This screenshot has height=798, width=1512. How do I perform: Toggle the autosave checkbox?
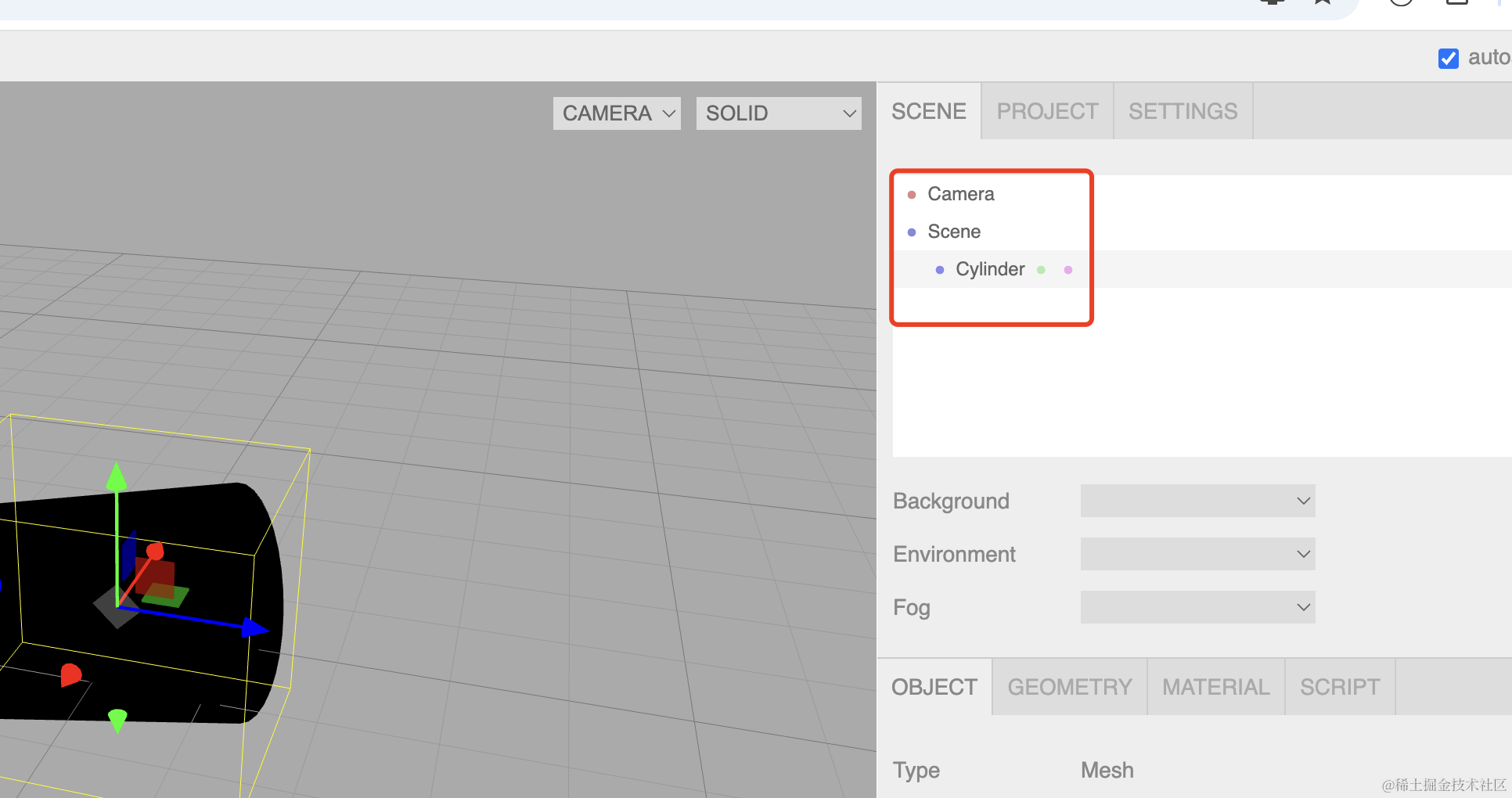coord(1449,59)
